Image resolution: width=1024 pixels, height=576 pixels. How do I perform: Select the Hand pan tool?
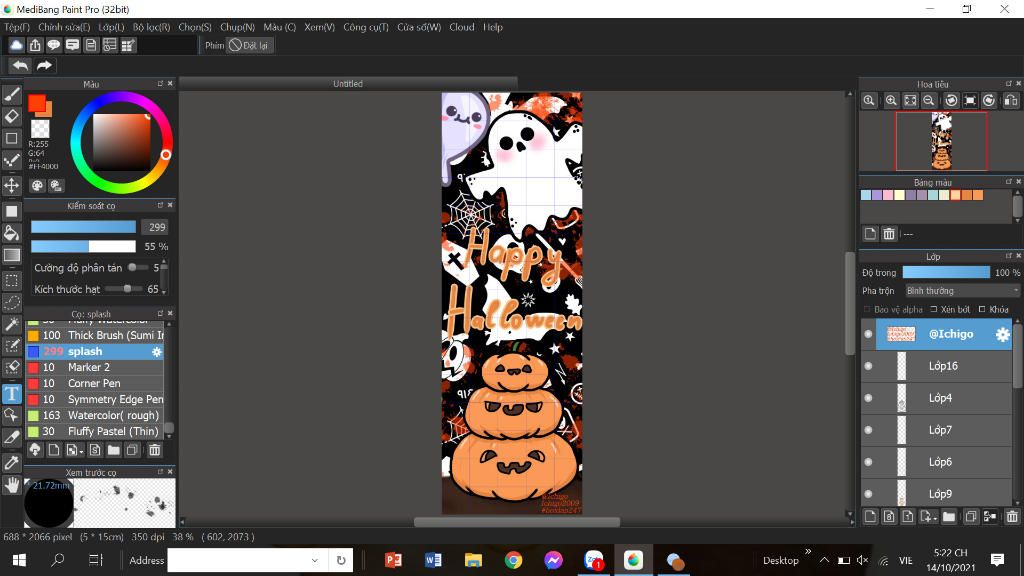[12, 485]
